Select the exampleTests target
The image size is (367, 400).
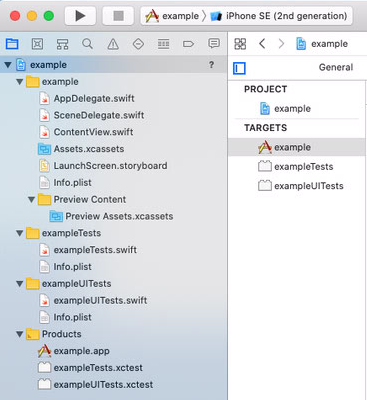[297, 166]
